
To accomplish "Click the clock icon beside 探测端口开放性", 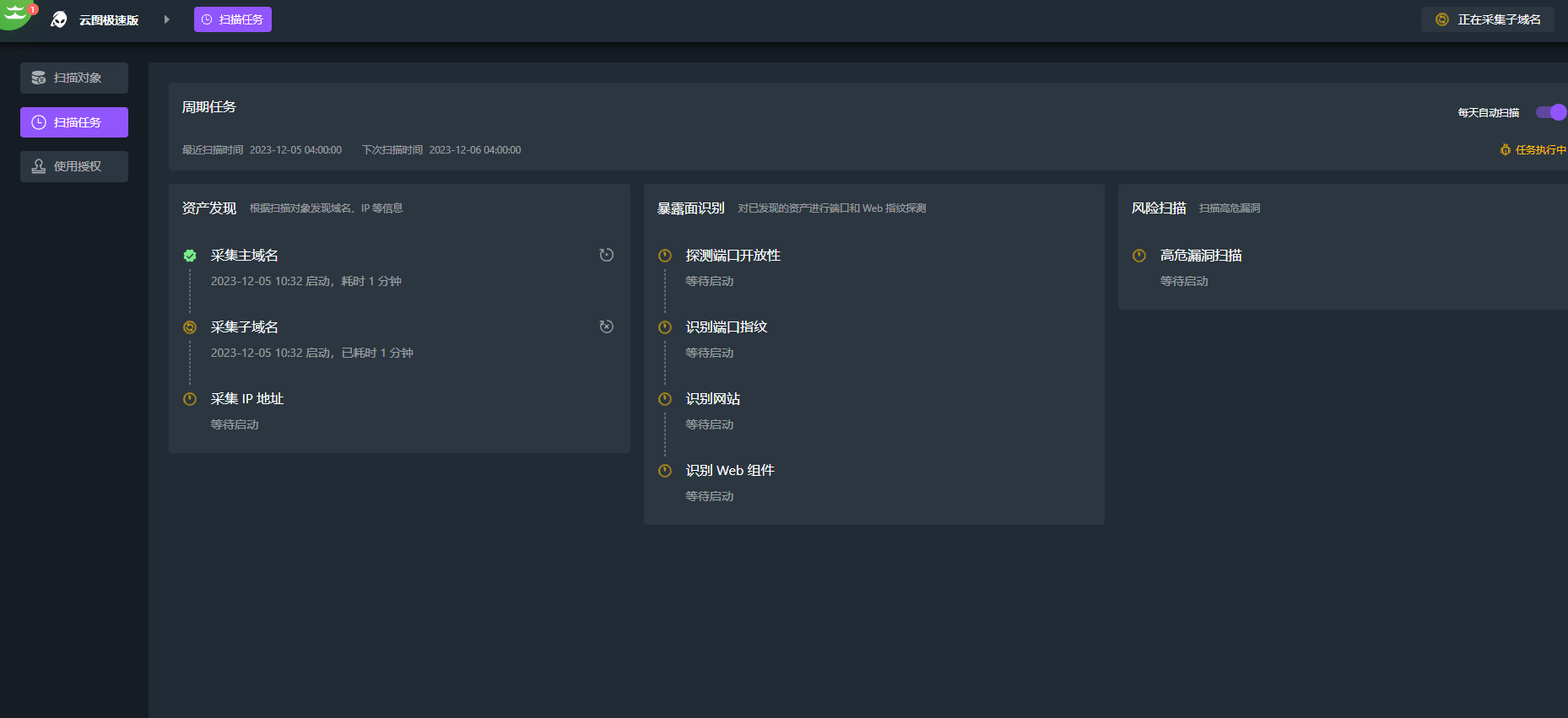I will [665, 256].
